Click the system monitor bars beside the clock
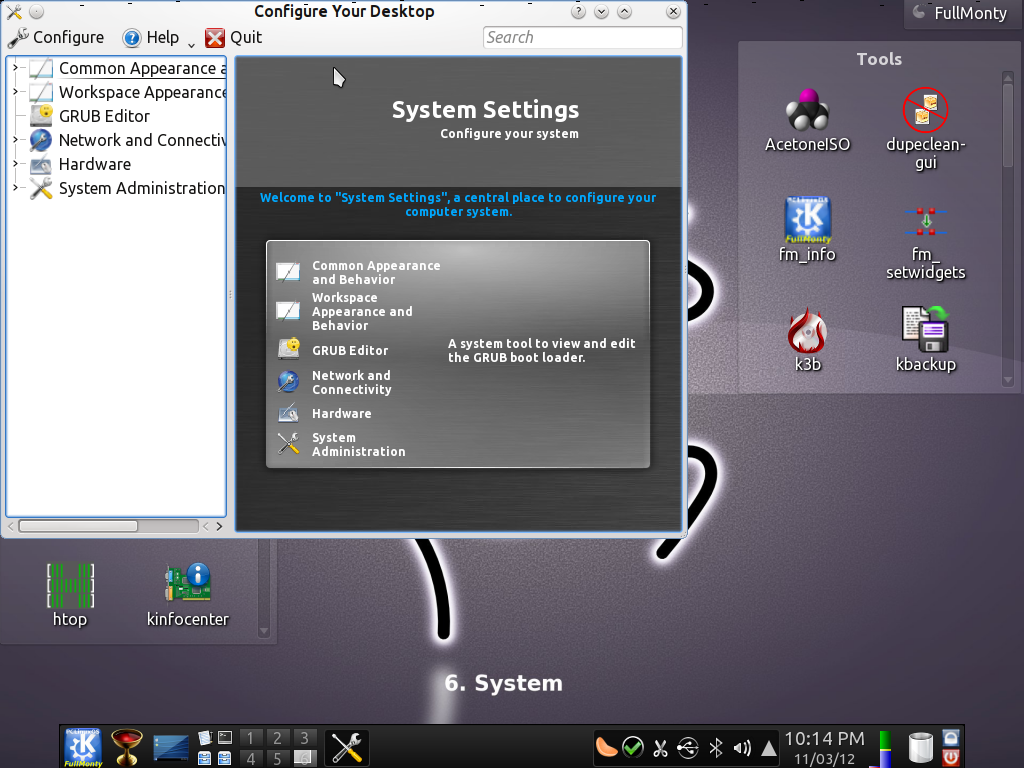1024x768 pixels. pos(885,748)
